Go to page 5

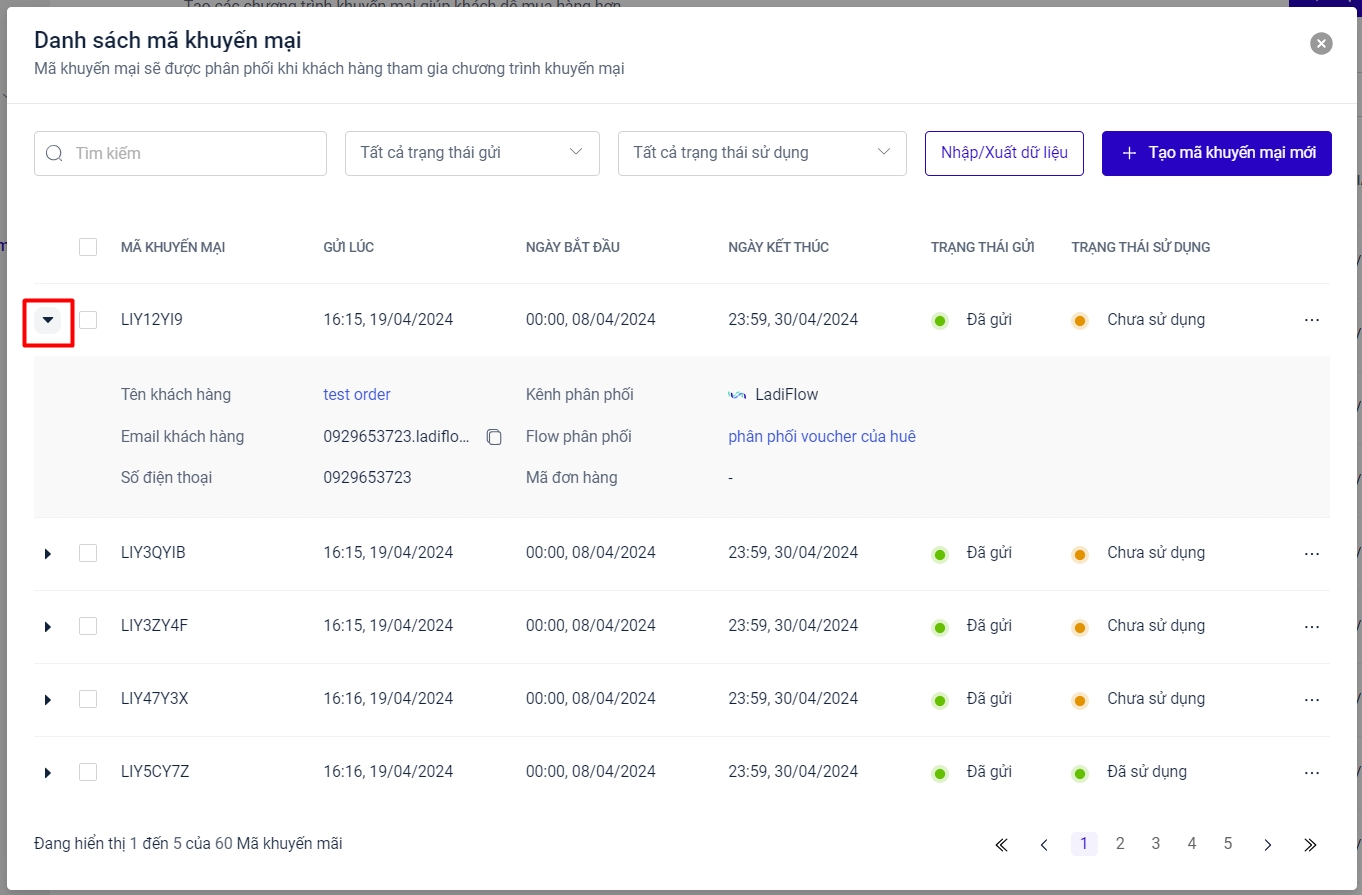1227,844
